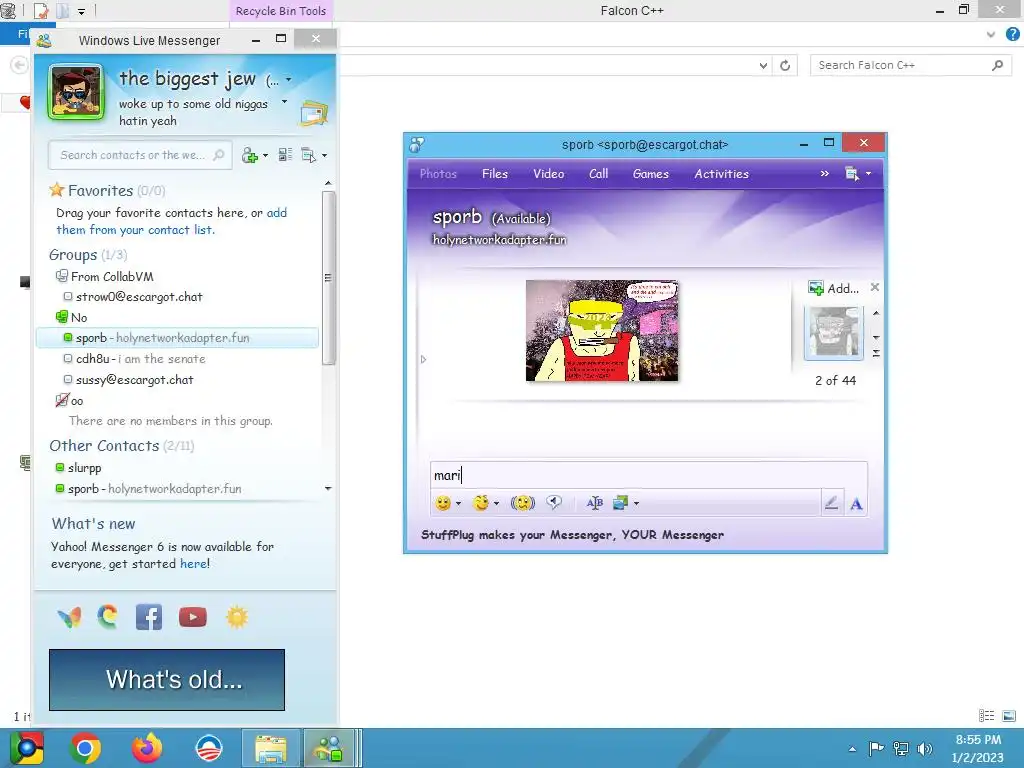The height and width of the screenshot is (768, 1024).
Task: Select the text mode A icon
Action: pyautogui.click(x=856, y=504)
